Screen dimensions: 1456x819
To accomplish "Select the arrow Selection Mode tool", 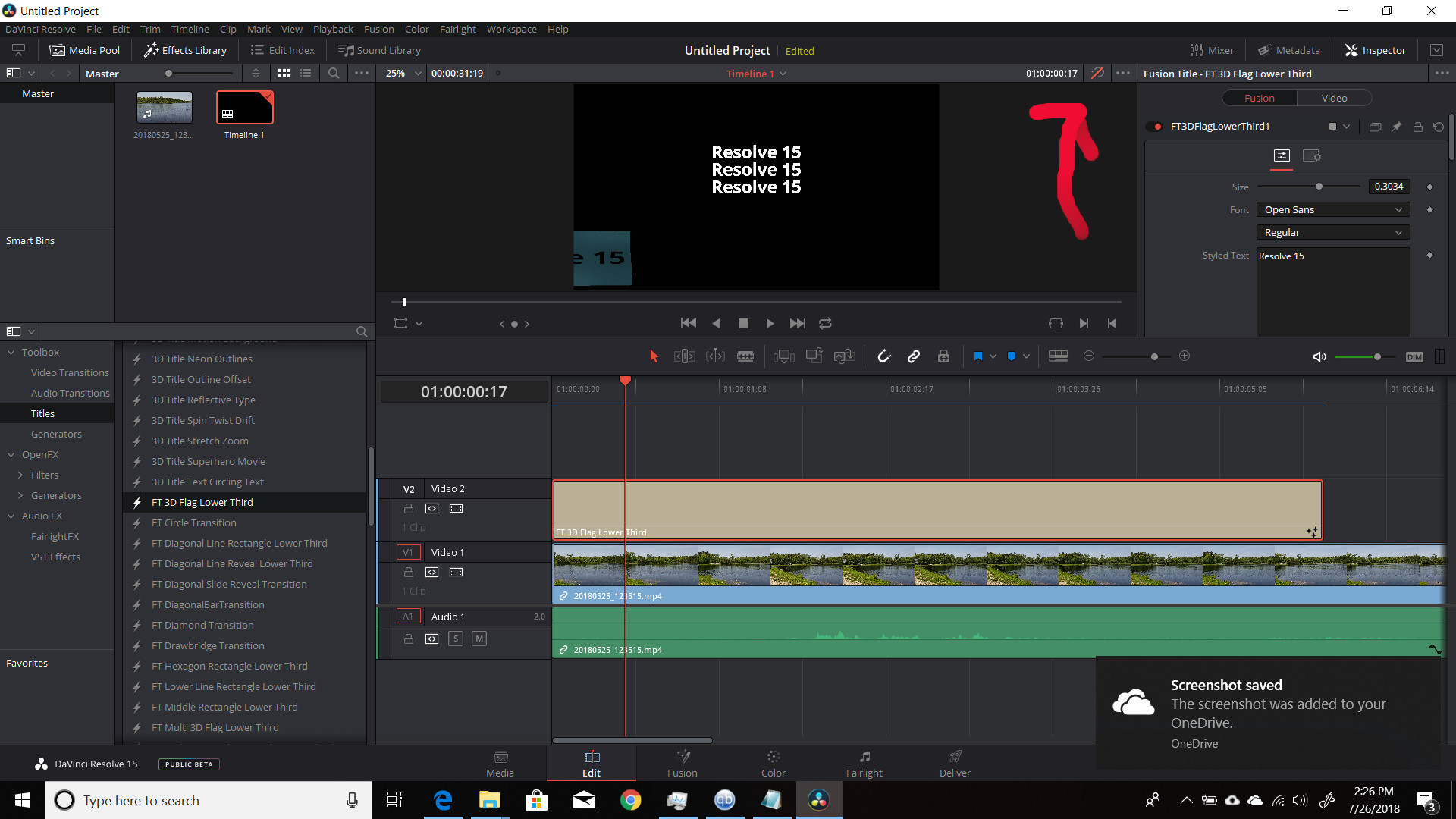I will [x=654, y=356].
